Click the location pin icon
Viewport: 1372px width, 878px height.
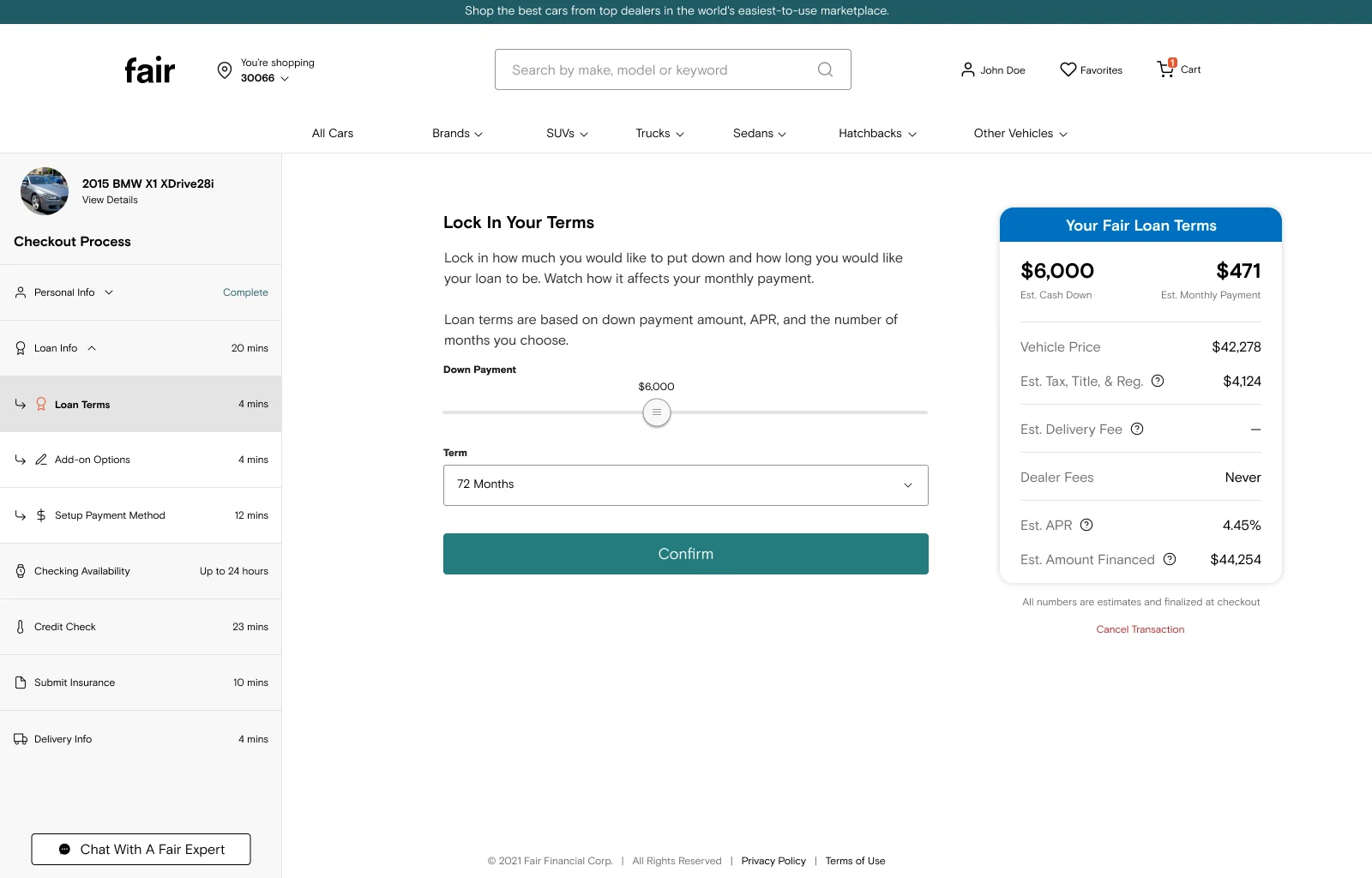click(225, 70)
